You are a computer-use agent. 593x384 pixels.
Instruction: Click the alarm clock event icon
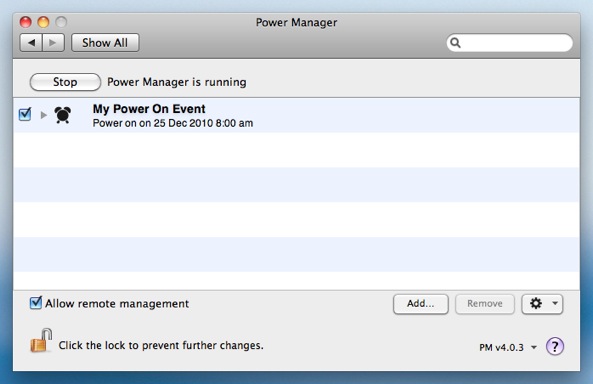tap(63, 115)
